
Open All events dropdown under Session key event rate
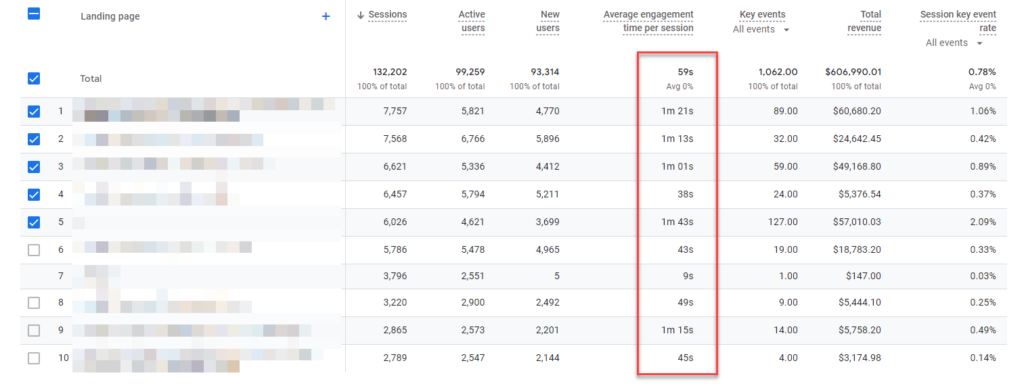pos(954,43)
